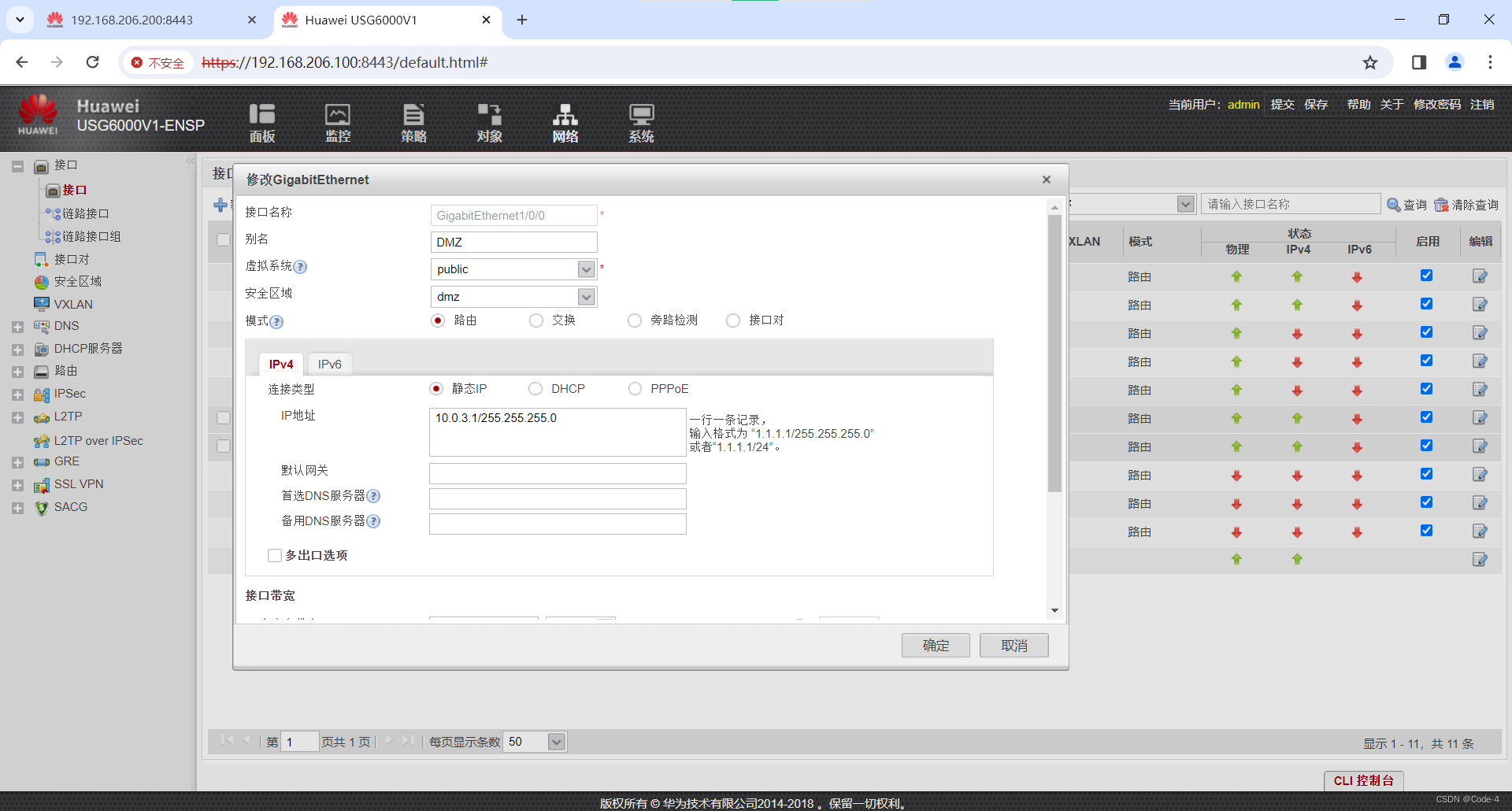This screenshot has width=1512, height=811.
Task: Open browser profile icon
Action: tap(1455, 62)
